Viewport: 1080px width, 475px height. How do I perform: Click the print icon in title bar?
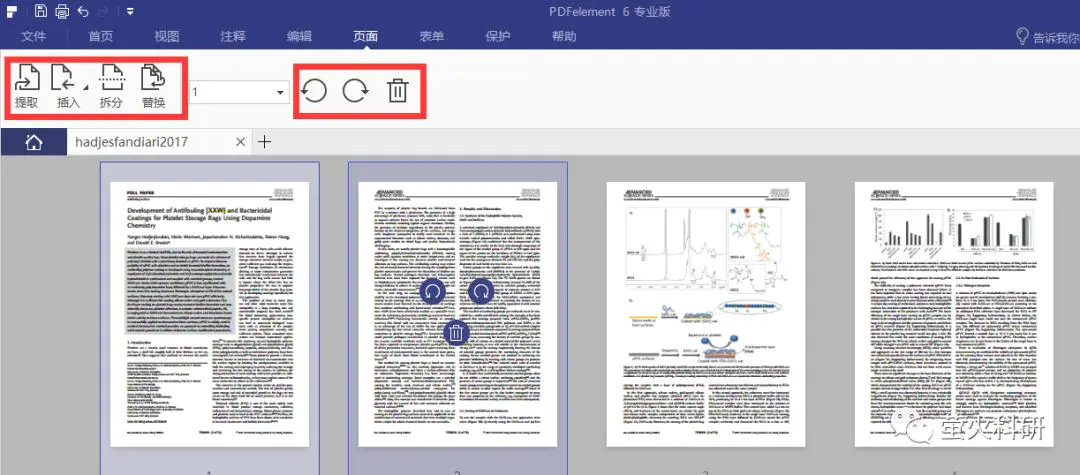(62, 11)
